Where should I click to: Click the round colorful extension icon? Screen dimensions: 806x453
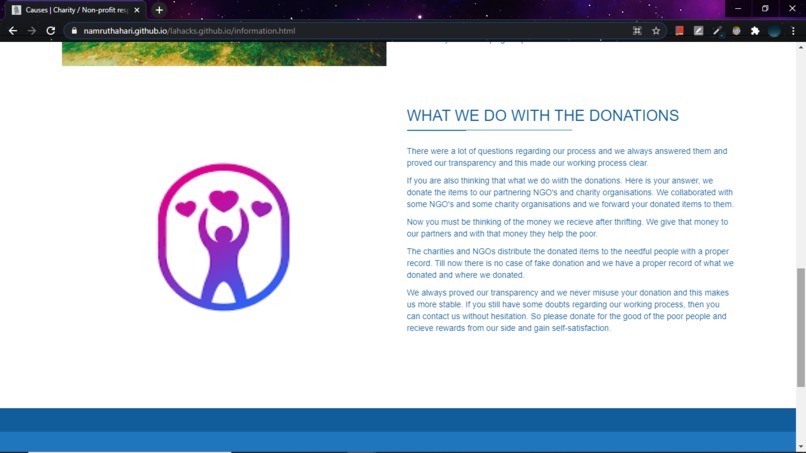(x=736, y=31)
